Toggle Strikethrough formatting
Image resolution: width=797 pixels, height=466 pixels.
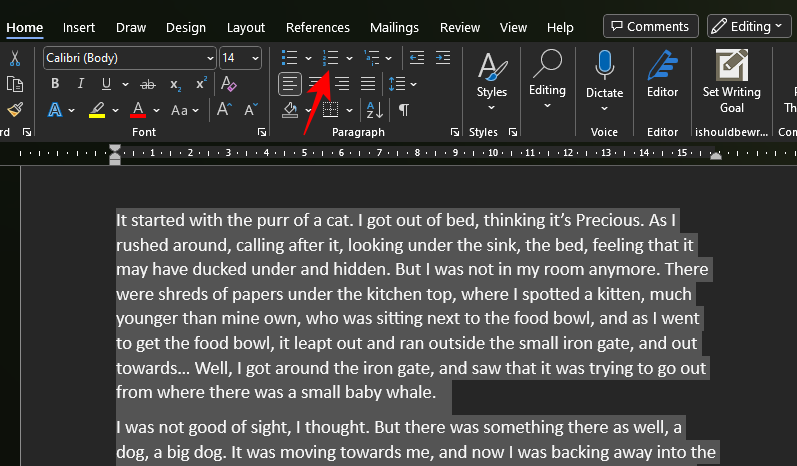click(x=148, y=84)
